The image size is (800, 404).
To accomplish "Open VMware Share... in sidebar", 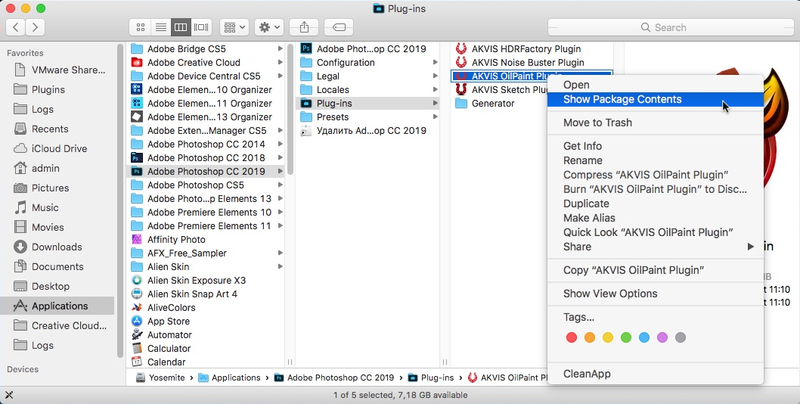I will (x=60, y=70).
